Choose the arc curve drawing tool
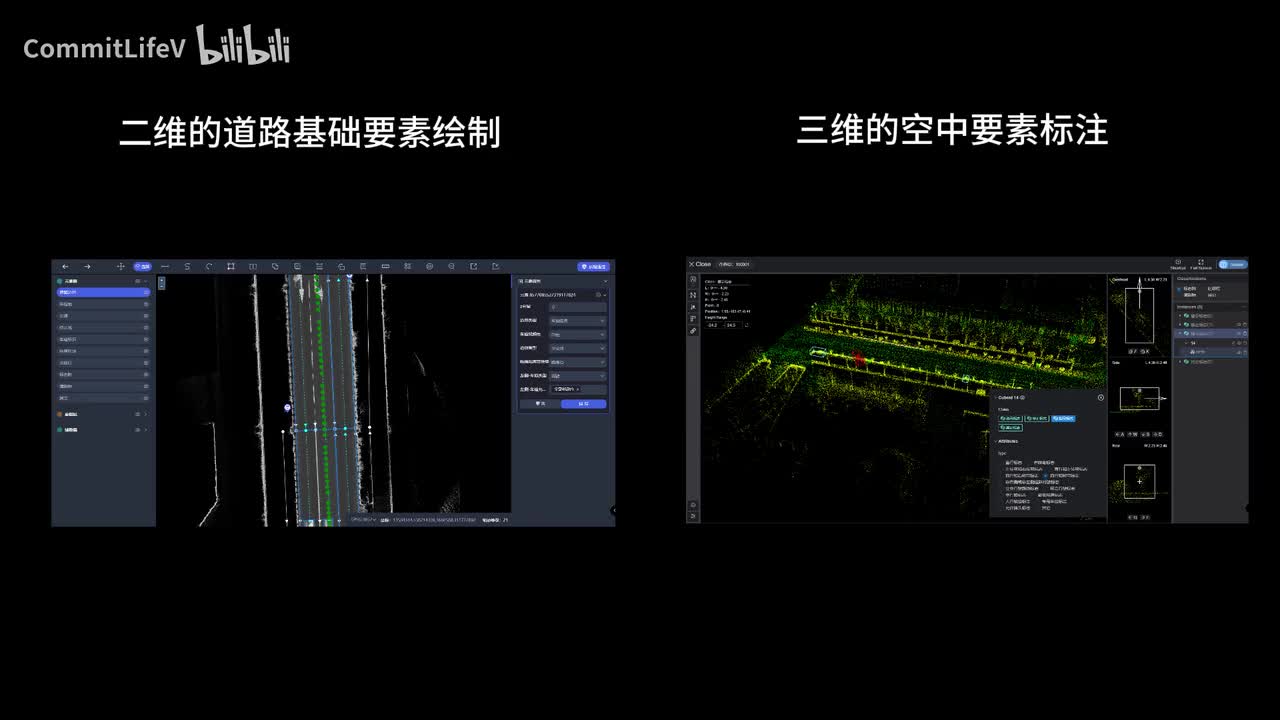The width and height of the screenshot is (1280, 720). [209, 266]
